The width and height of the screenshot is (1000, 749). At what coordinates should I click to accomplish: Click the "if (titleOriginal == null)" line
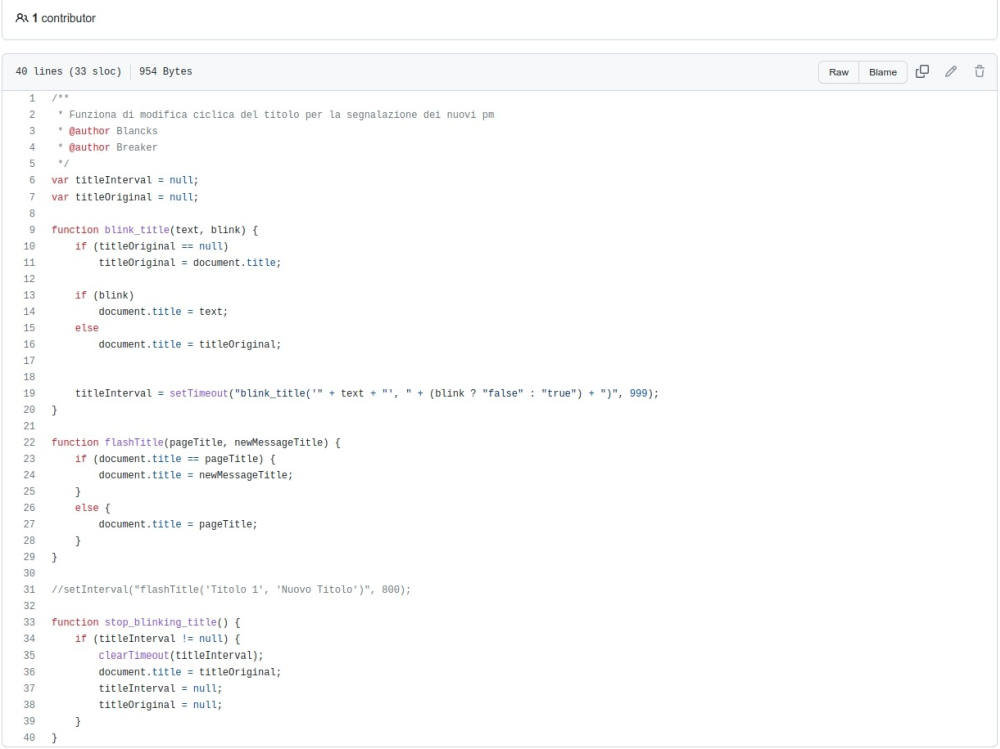(152, 246)
